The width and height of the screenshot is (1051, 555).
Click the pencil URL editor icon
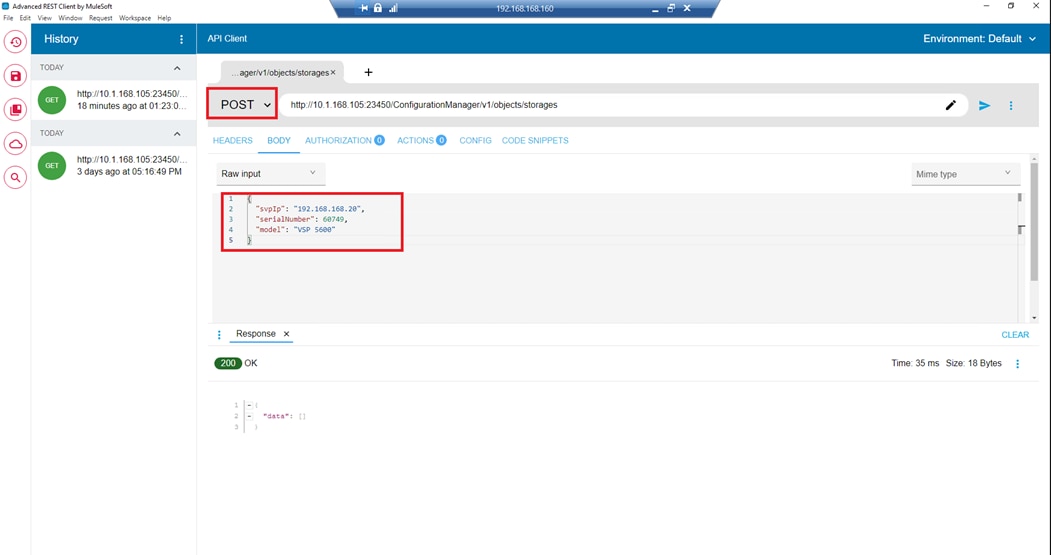pos(950,105)
